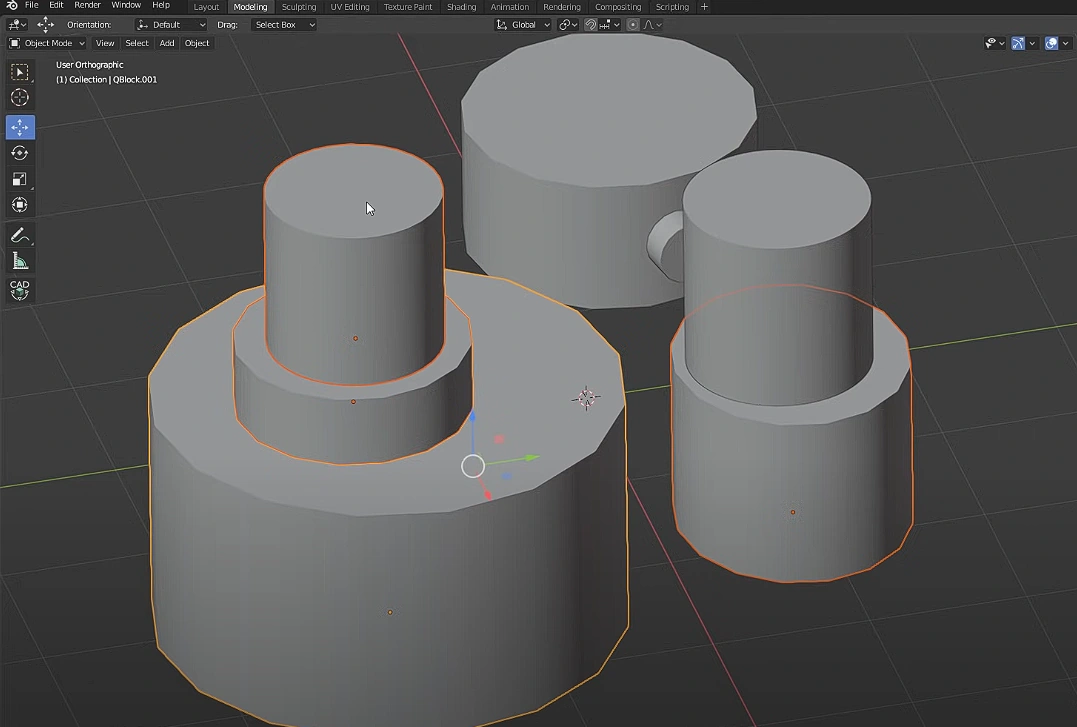This screenshot has width=1077, height=727.
Task: Select the Move tool
Action: tap(20, 127)
